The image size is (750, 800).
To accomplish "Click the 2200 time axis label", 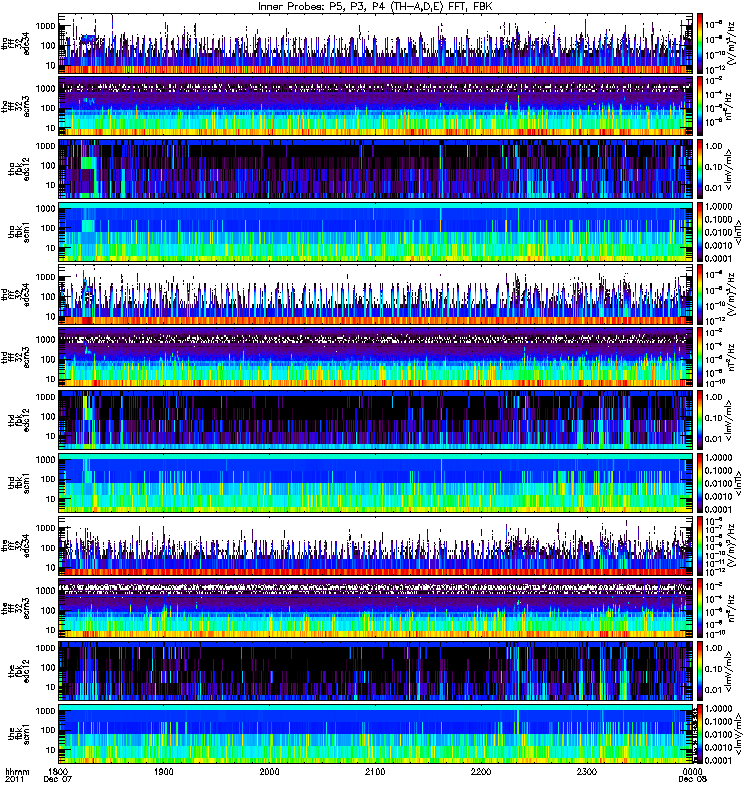I will tap(481, 771).
